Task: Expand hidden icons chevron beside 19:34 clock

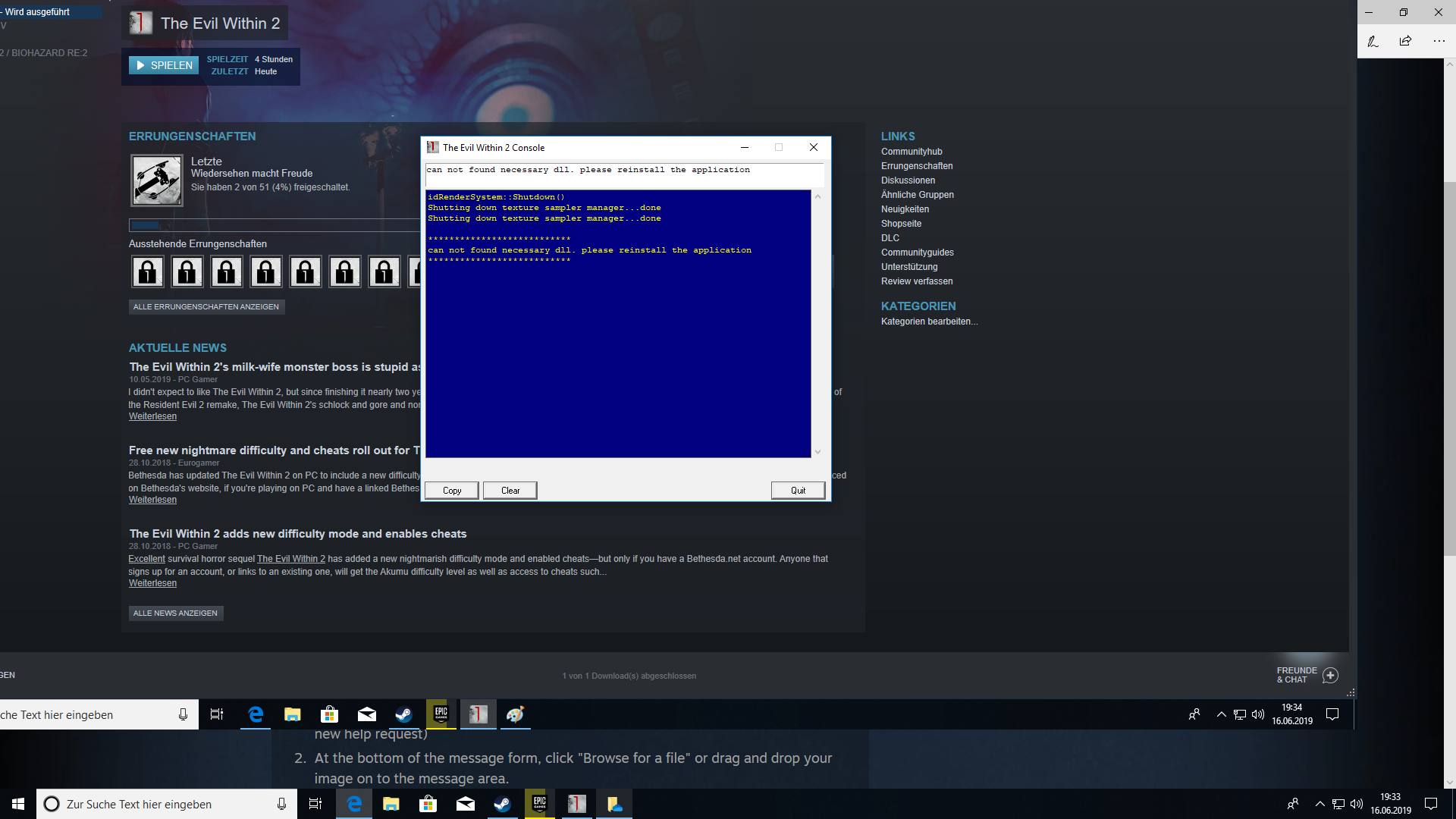Action: [1221, 714]
